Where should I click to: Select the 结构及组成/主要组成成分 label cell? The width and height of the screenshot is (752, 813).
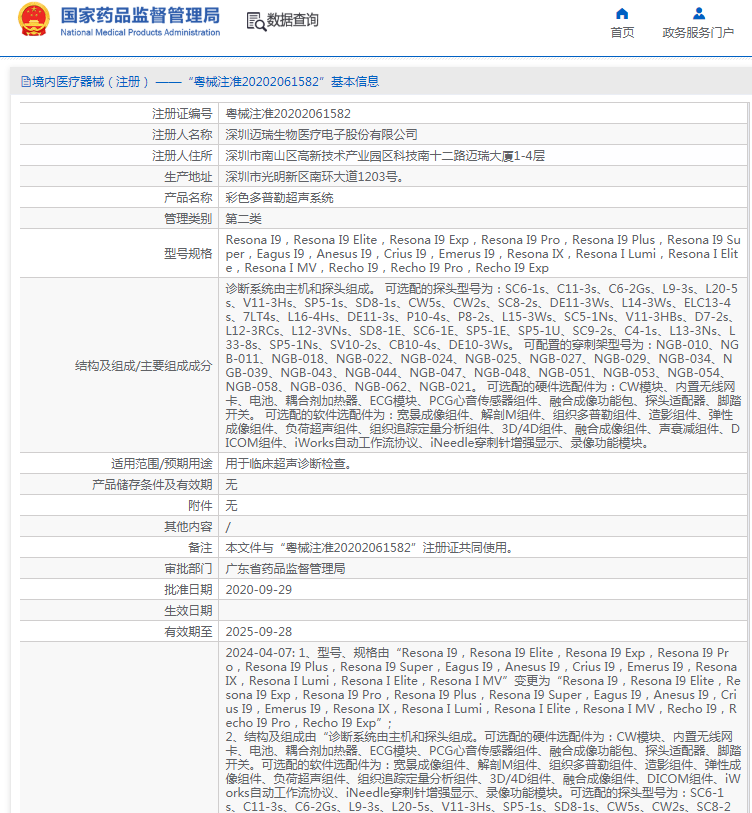coord(119,366)
